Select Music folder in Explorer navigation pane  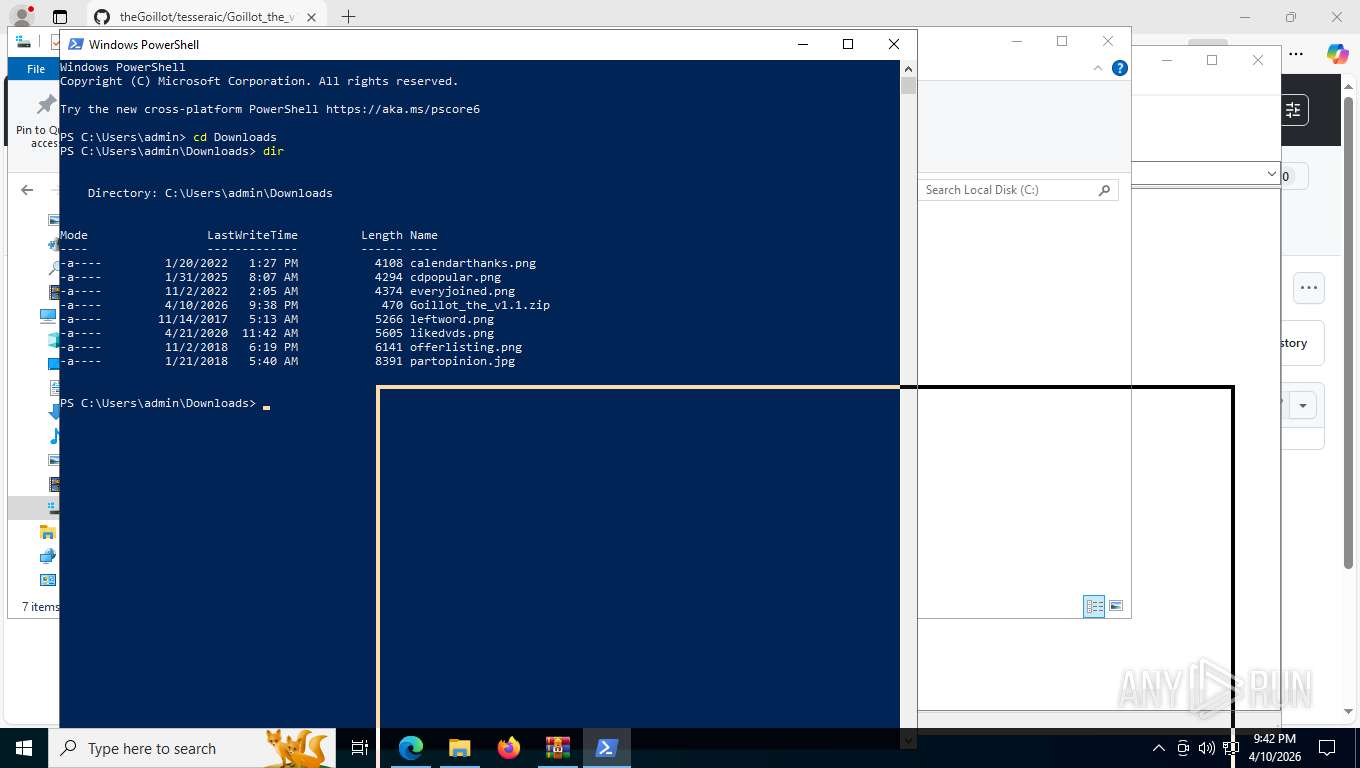coord(54,436)
